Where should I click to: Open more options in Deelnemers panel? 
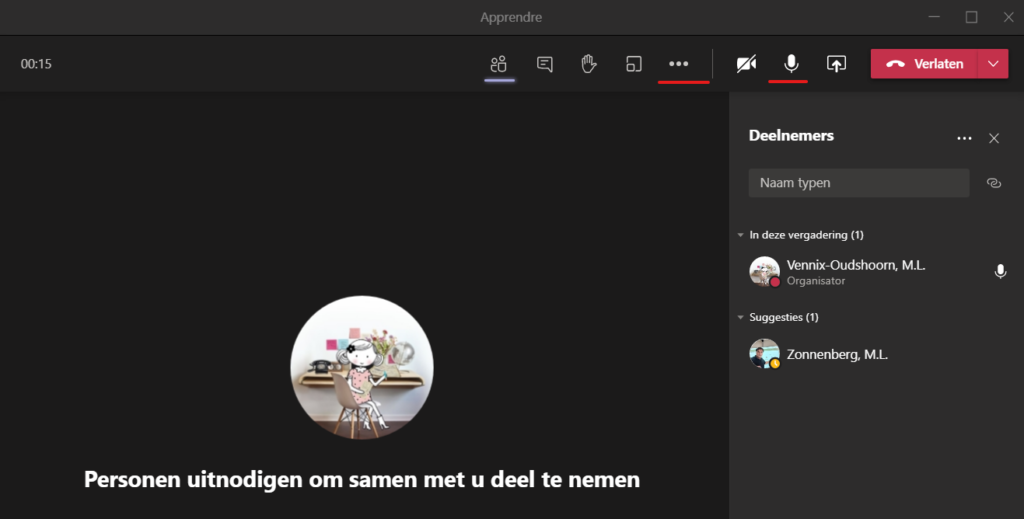coord(964,138)
